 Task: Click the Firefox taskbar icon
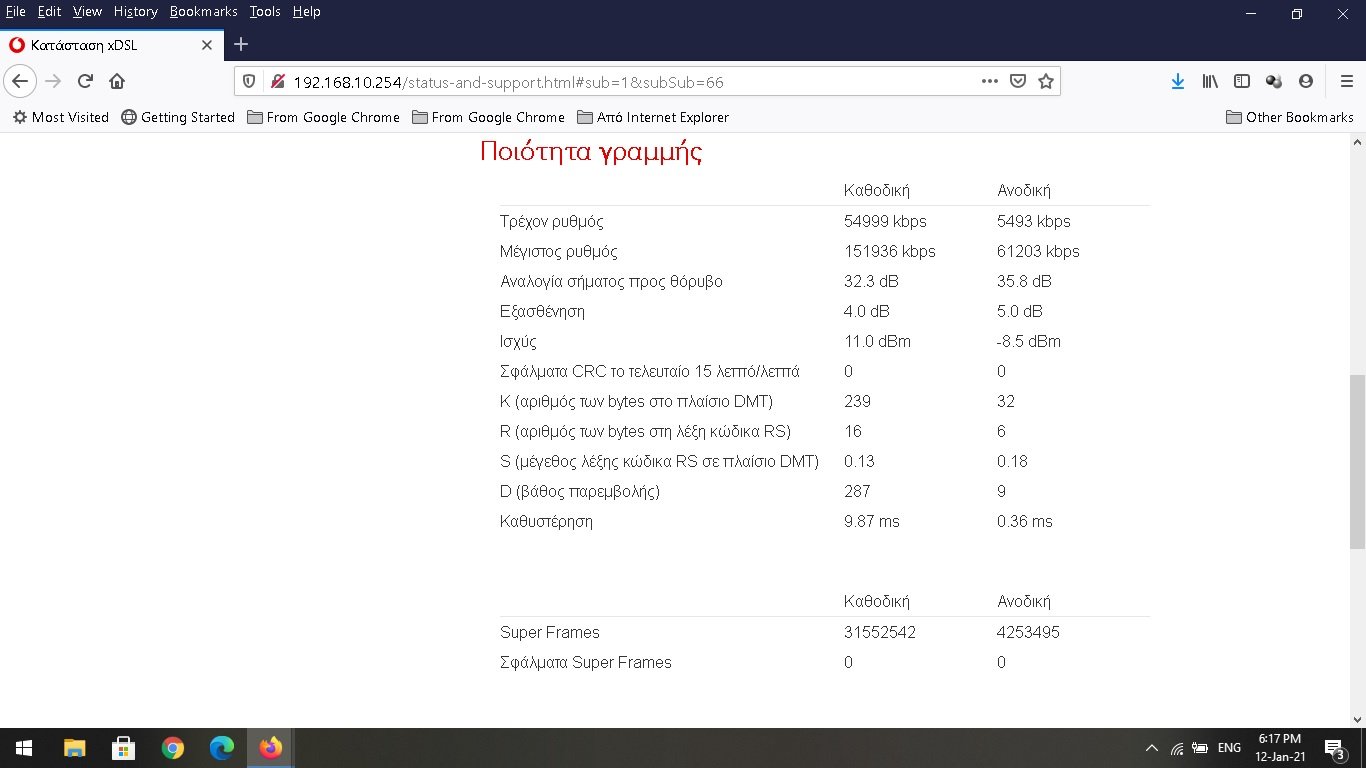271,748
